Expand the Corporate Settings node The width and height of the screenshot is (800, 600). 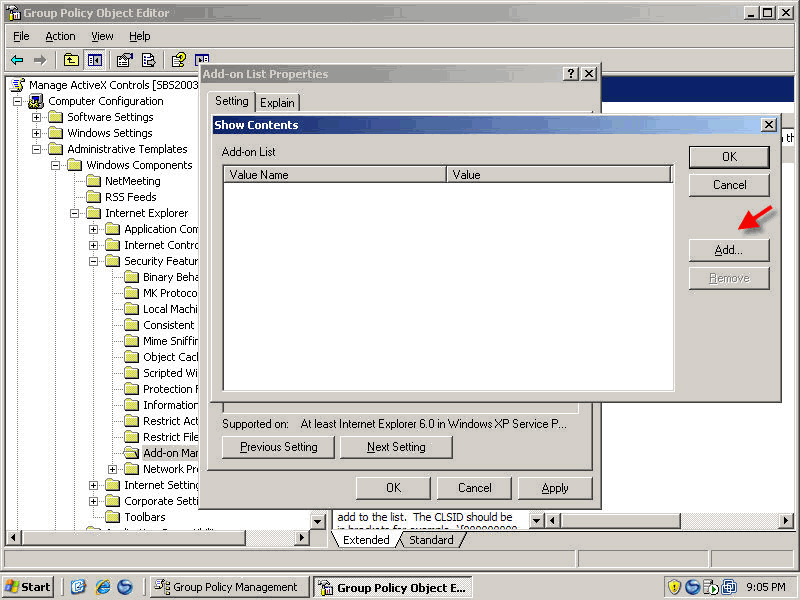pos(93,502)
